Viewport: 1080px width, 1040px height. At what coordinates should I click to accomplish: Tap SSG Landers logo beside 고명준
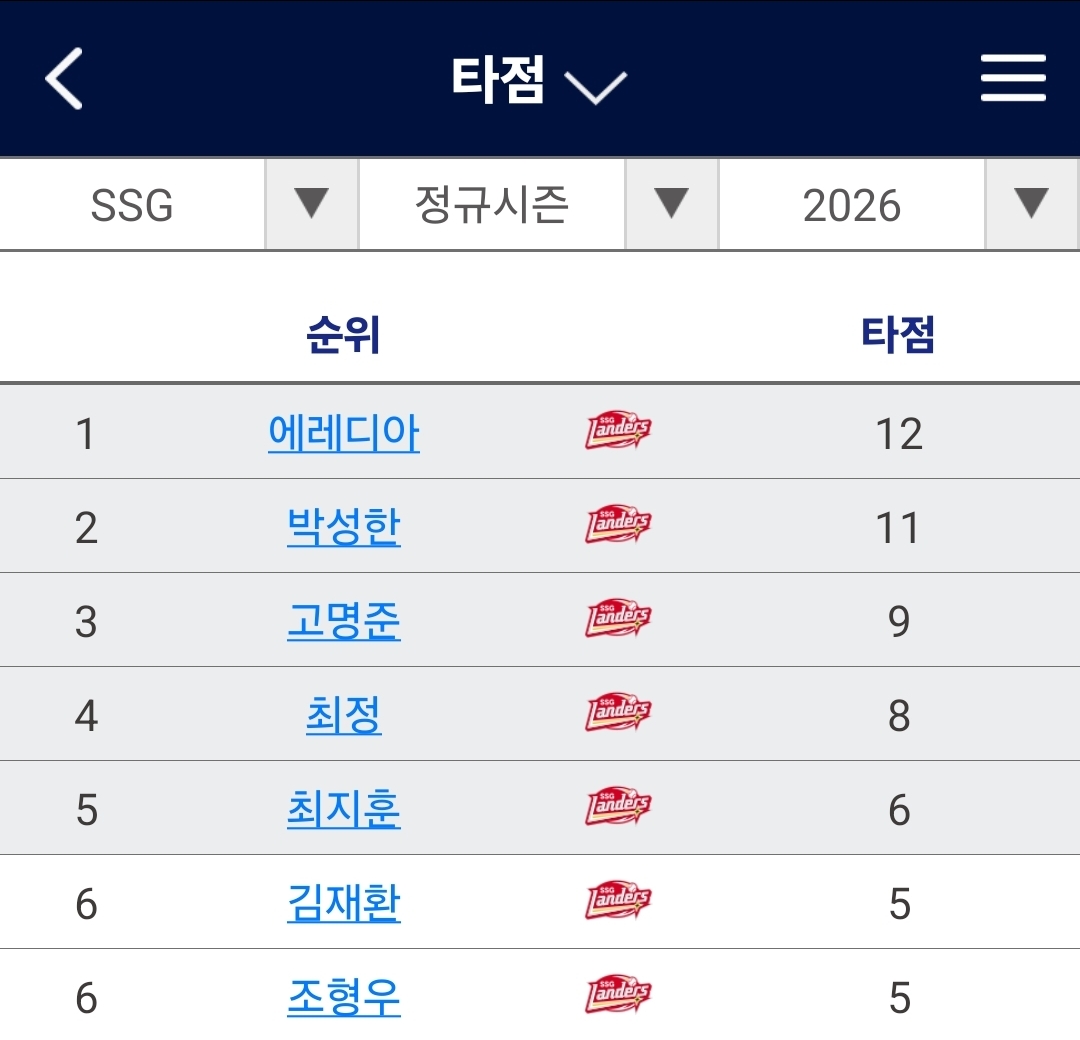(618, 619)
